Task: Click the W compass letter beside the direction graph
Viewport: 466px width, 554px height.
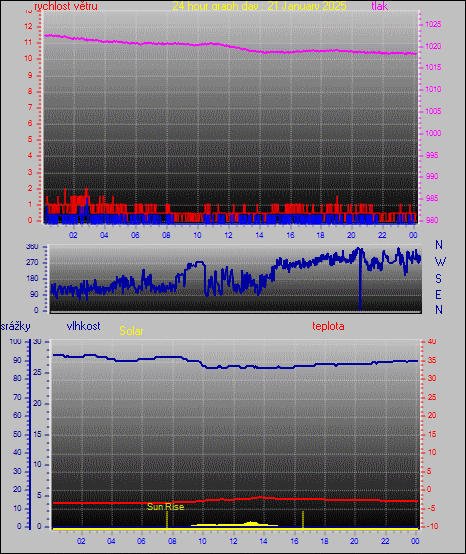Action: pos(440,262)
